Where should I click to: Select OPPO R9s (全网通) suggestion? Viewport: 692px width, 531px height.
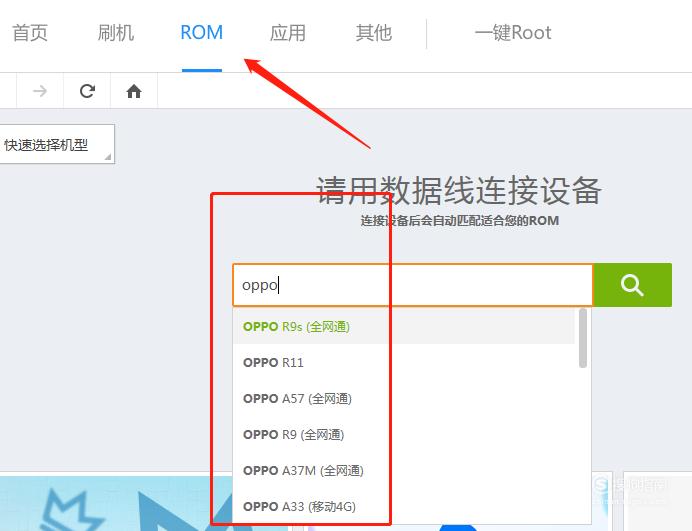pyautogui.click(x=404, y=327)
